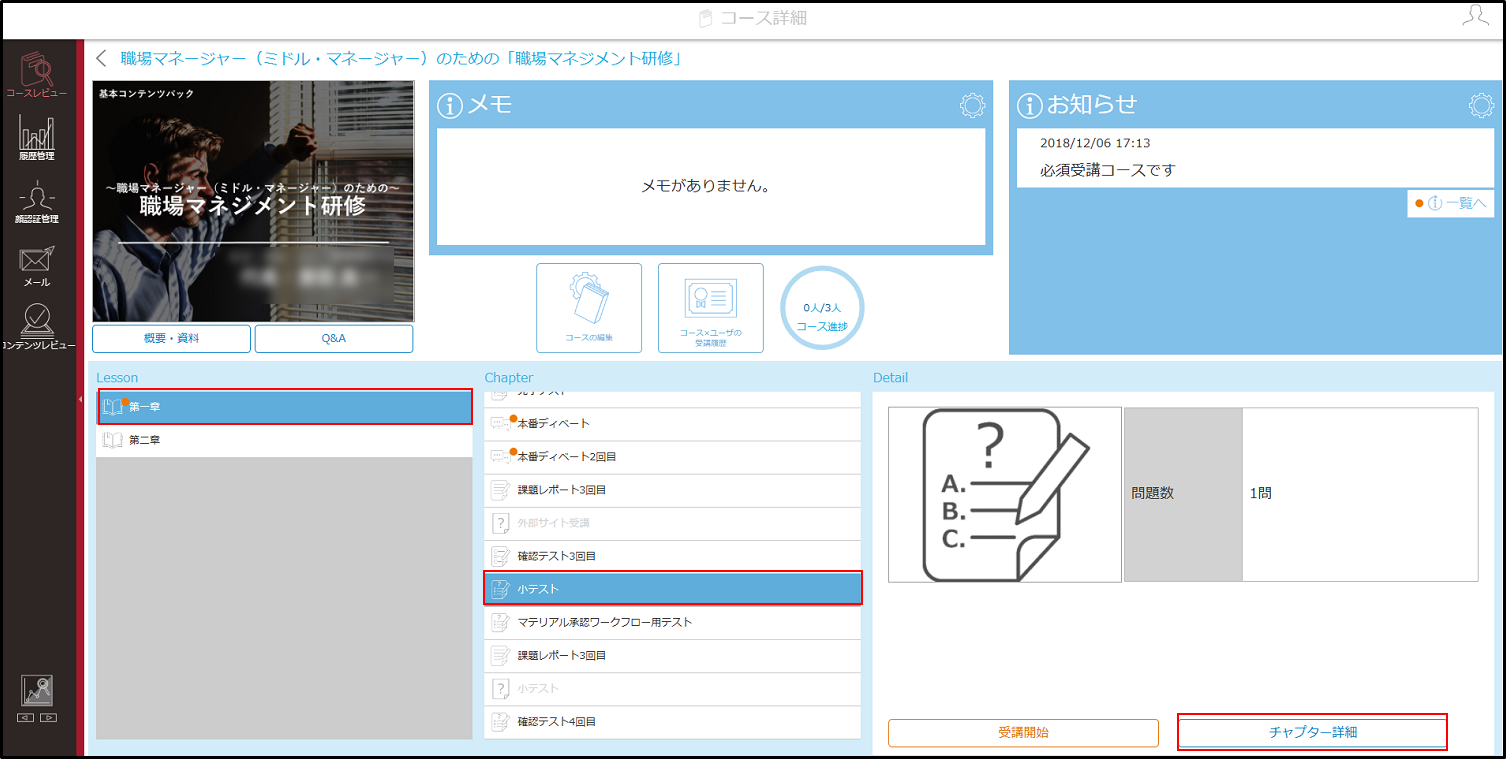This screenshot has height=759, width=1506.
Task: Select the second 課題レポート3回目 chapter
Action: [673, 655]
